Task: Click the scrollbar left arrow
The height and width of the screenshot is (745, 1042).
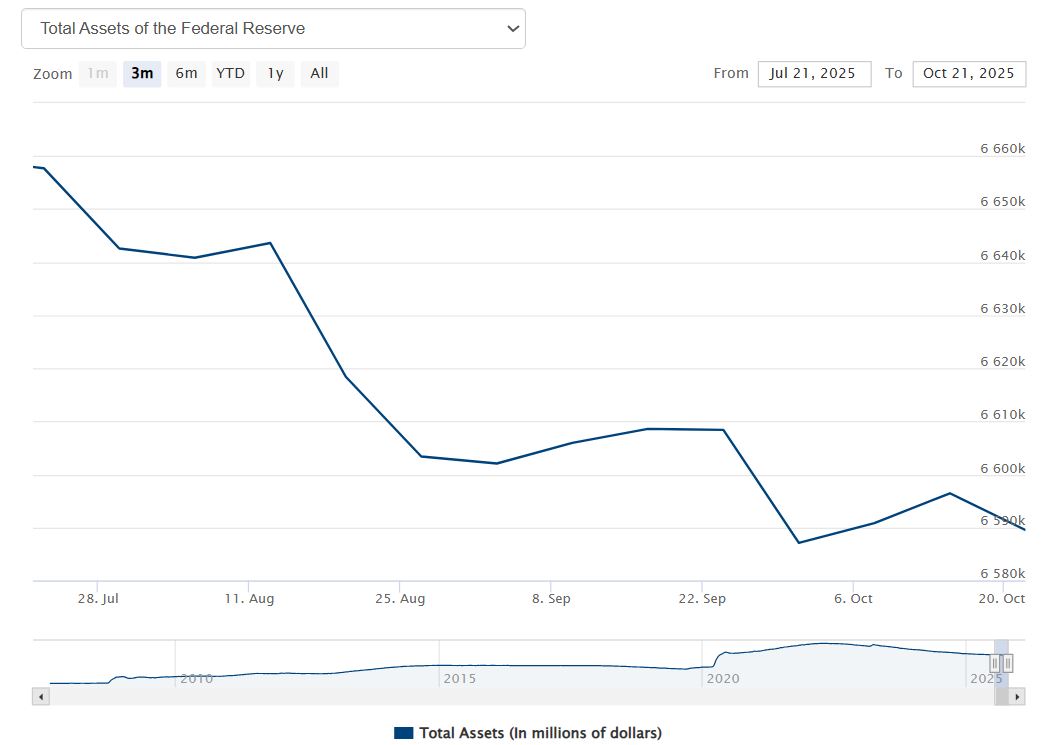Action: click(40, 696)
